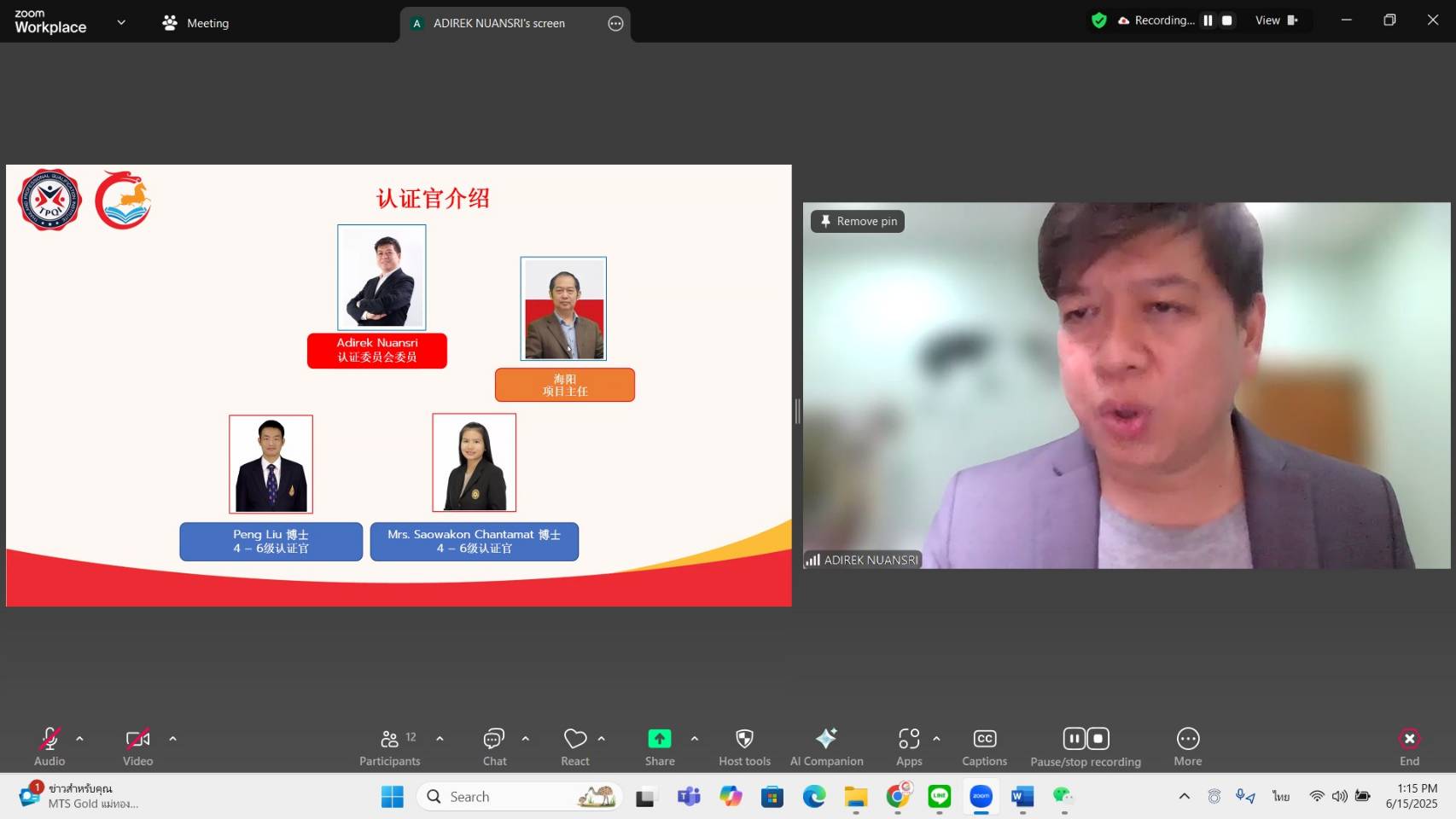
Task: End the meeting
Action: [x=1409, y=746]
